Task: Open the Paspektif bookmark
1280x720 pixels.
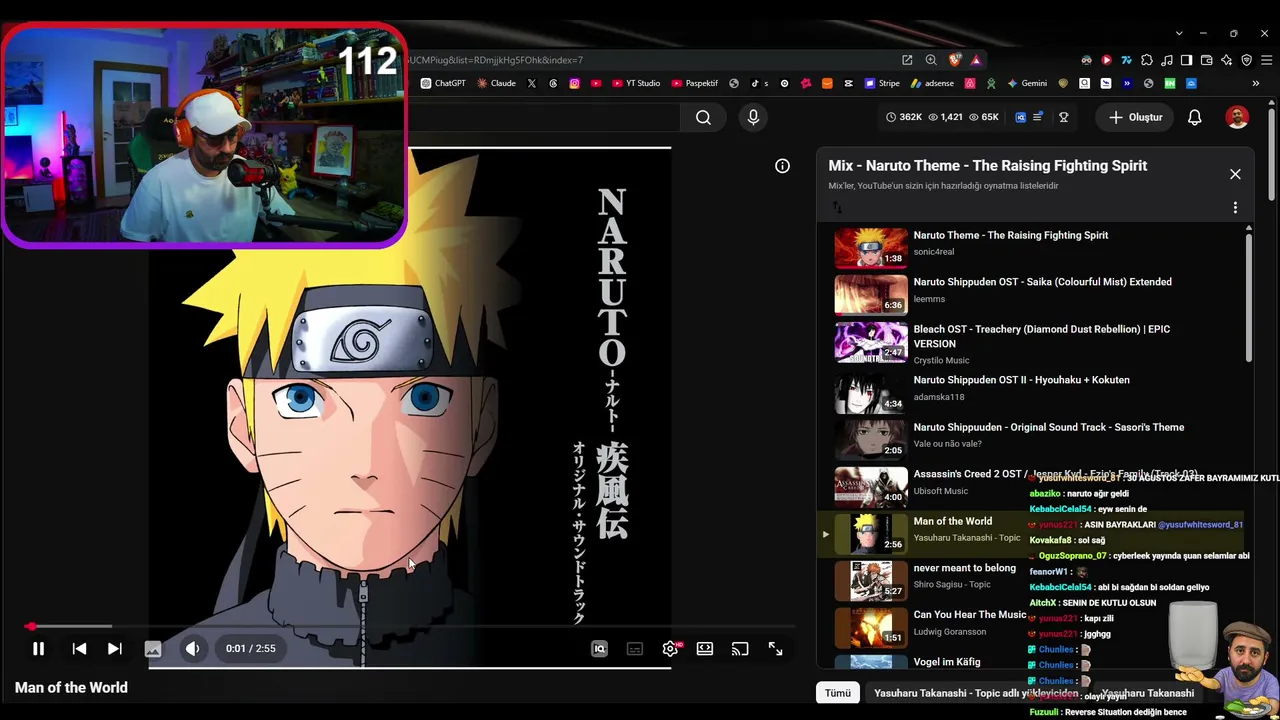Action: pyautogui.click(x=695, y=83)
